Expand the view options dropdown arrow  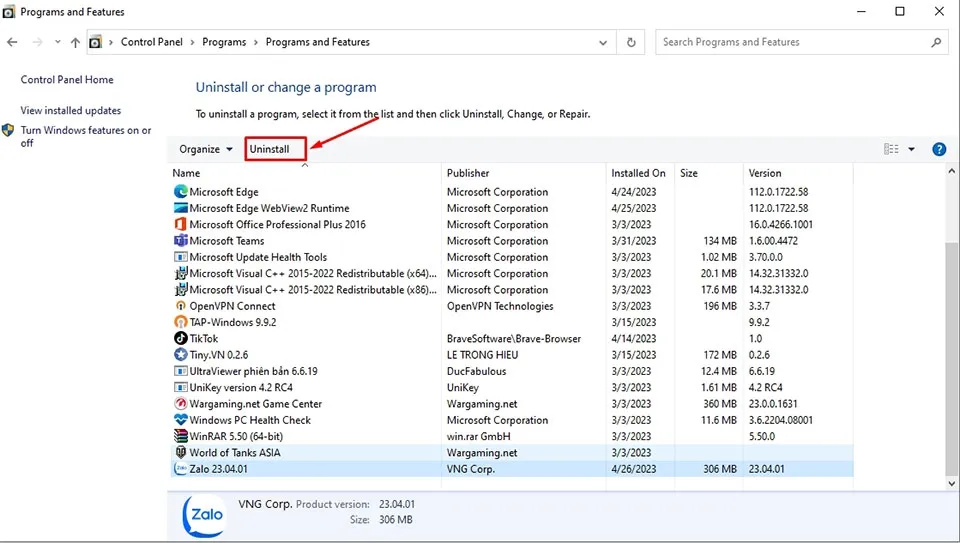(911, 149)
